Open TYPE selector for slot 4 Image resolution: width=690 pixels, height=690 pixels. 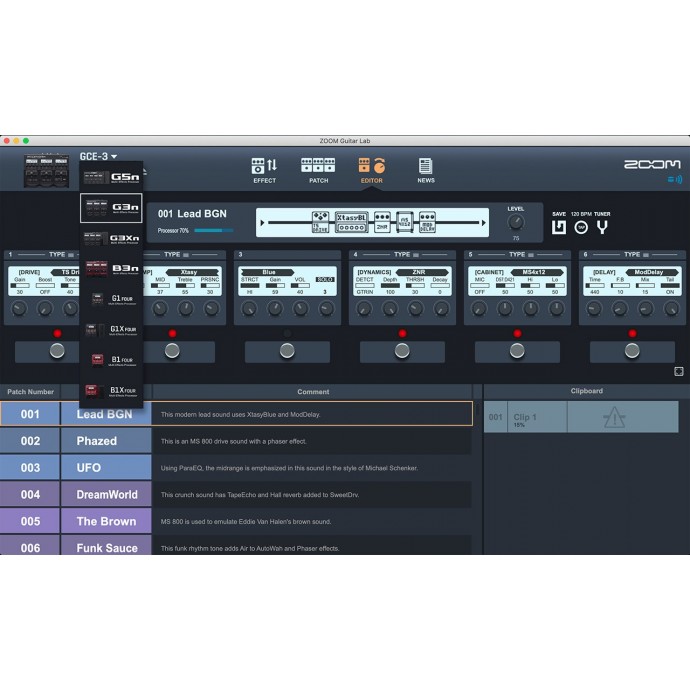tap(402, 255)
